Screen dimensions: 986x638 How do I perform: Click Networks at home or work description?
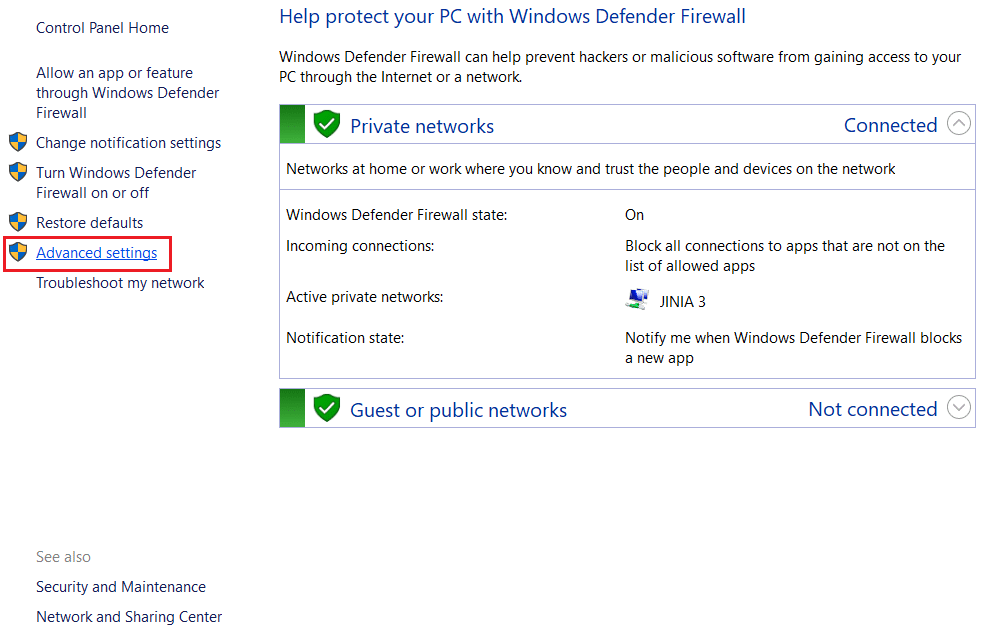(x=590, y=169)
